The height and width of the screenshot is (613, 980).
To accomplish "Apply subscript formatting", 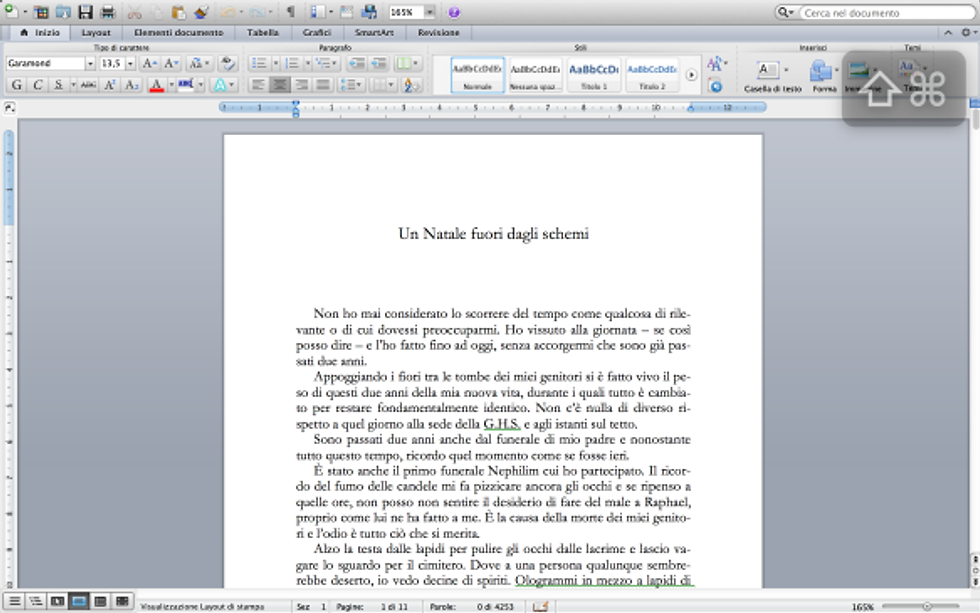I will click(131, 84).
